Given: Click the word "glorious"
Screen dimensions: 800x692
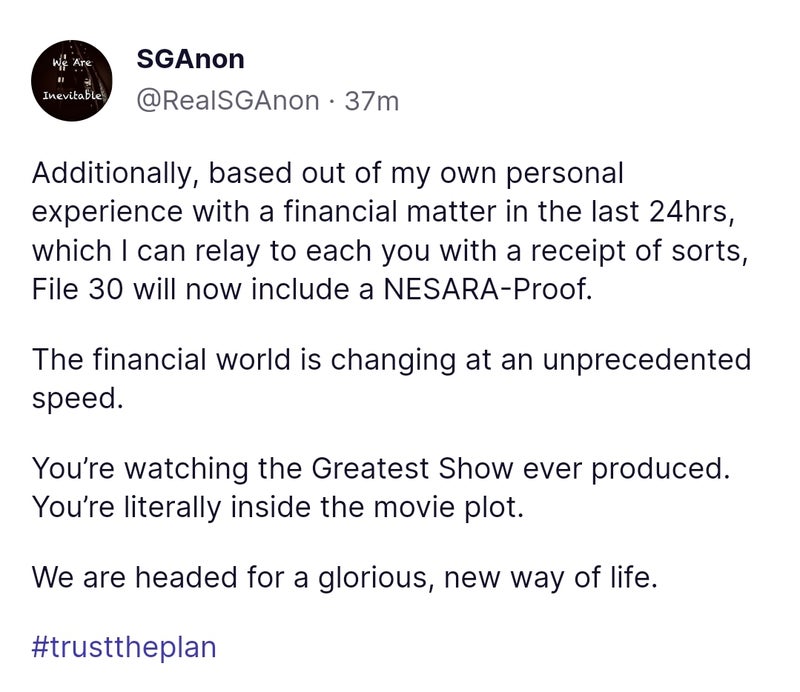Looking at the screenshot, I should 366,577.
